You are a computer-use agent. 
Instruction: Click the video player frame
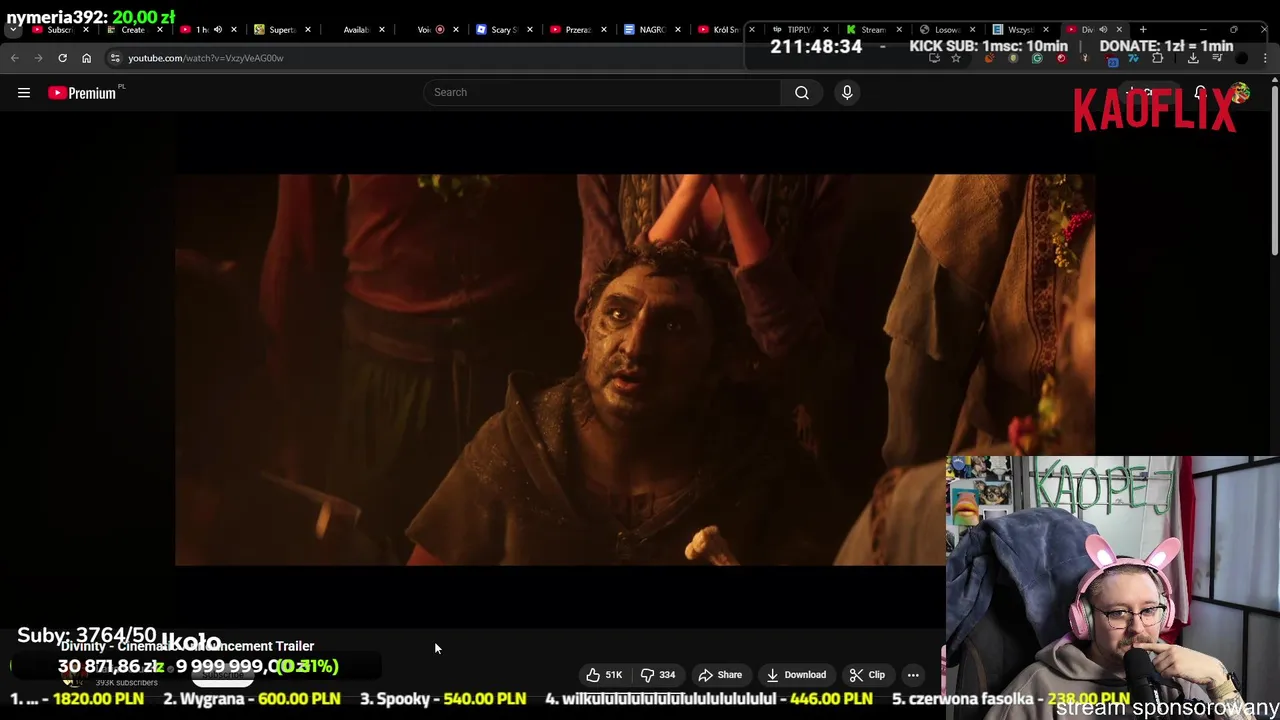(635, 370)
